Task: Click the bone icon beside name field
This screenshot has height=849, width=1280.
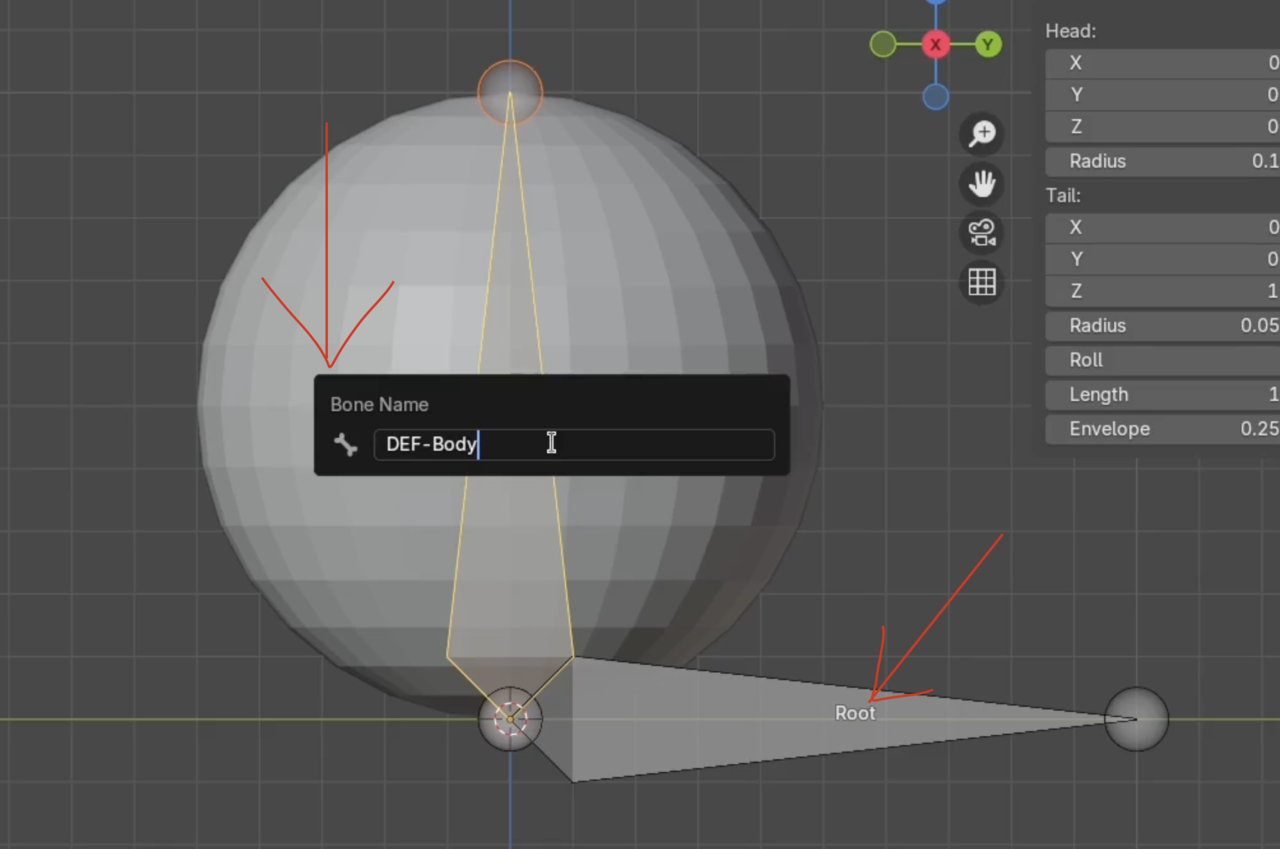Action: point(346,445)
